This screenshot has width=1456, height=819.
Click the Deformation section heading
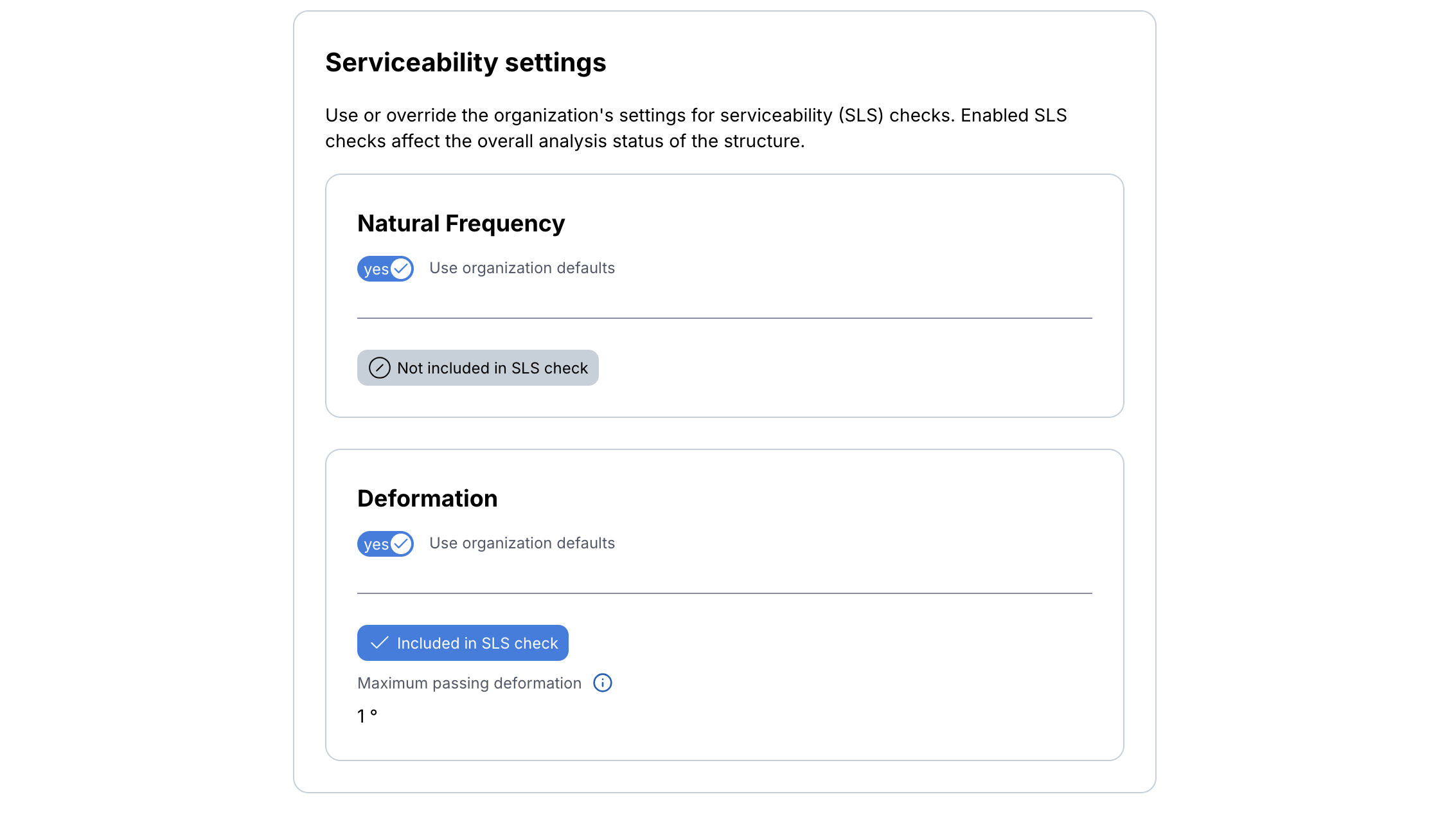427,498
